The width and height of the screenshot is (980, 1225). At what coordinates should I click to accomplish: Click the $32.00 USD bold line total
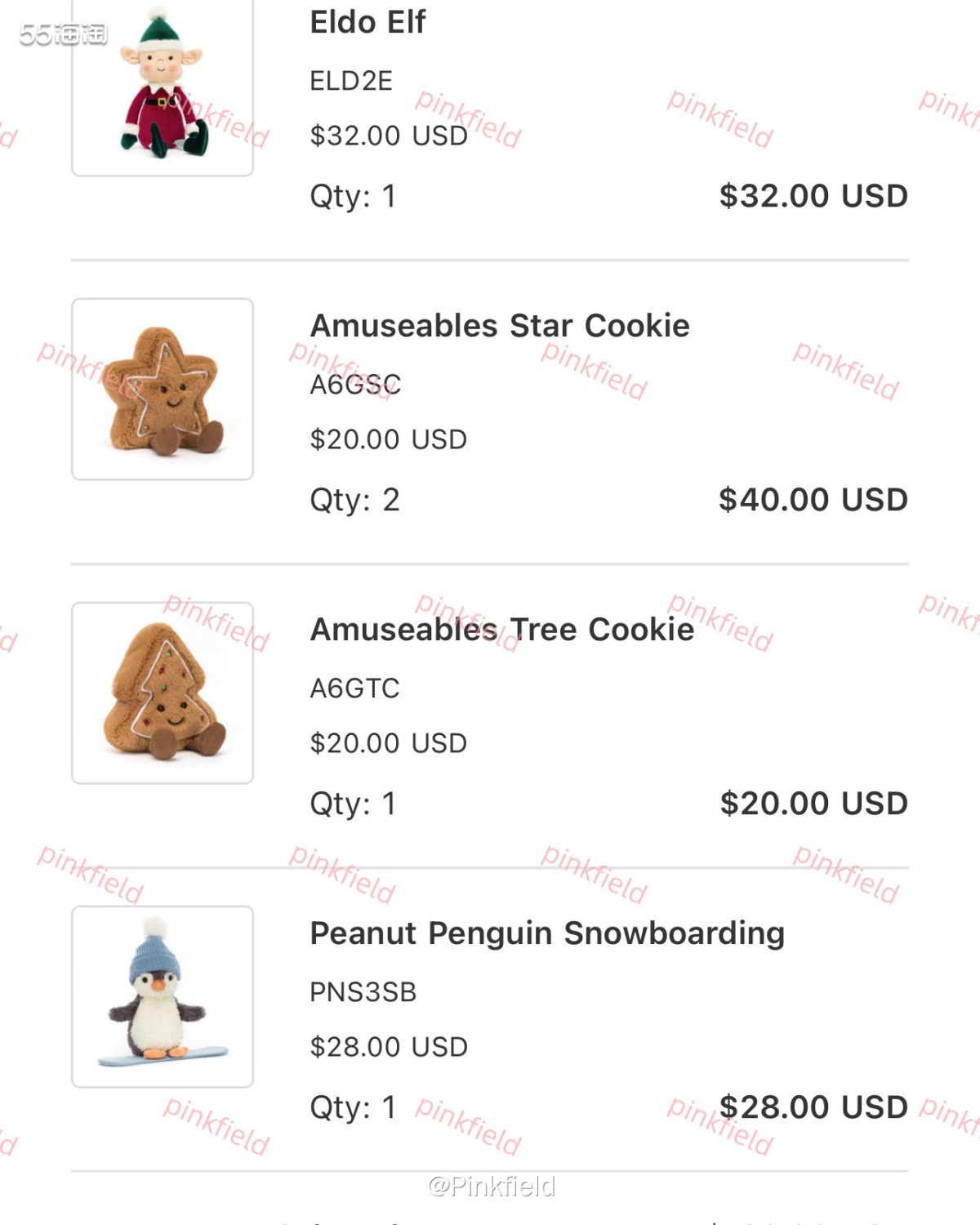click(x=813, y=196)
